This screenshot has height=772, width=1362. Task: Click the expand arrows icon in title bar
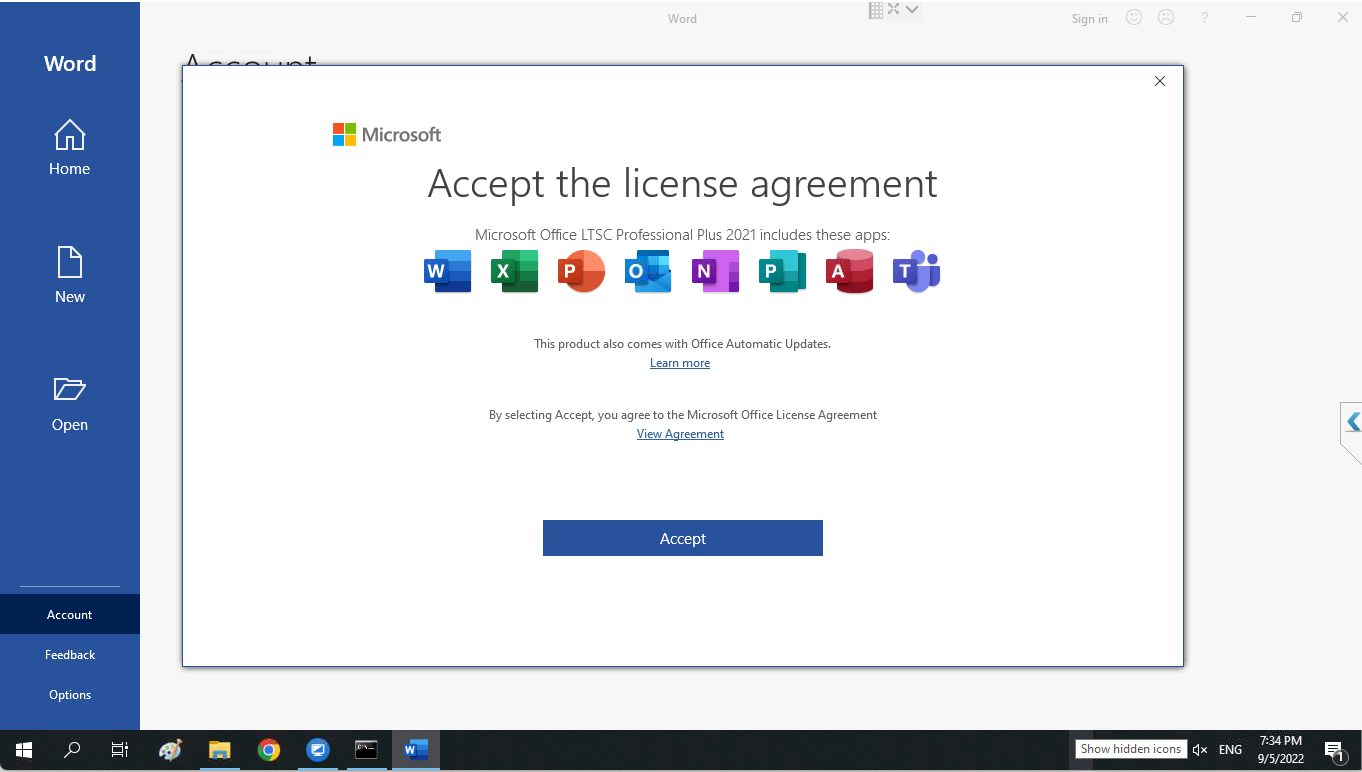(x=894, y=9)
